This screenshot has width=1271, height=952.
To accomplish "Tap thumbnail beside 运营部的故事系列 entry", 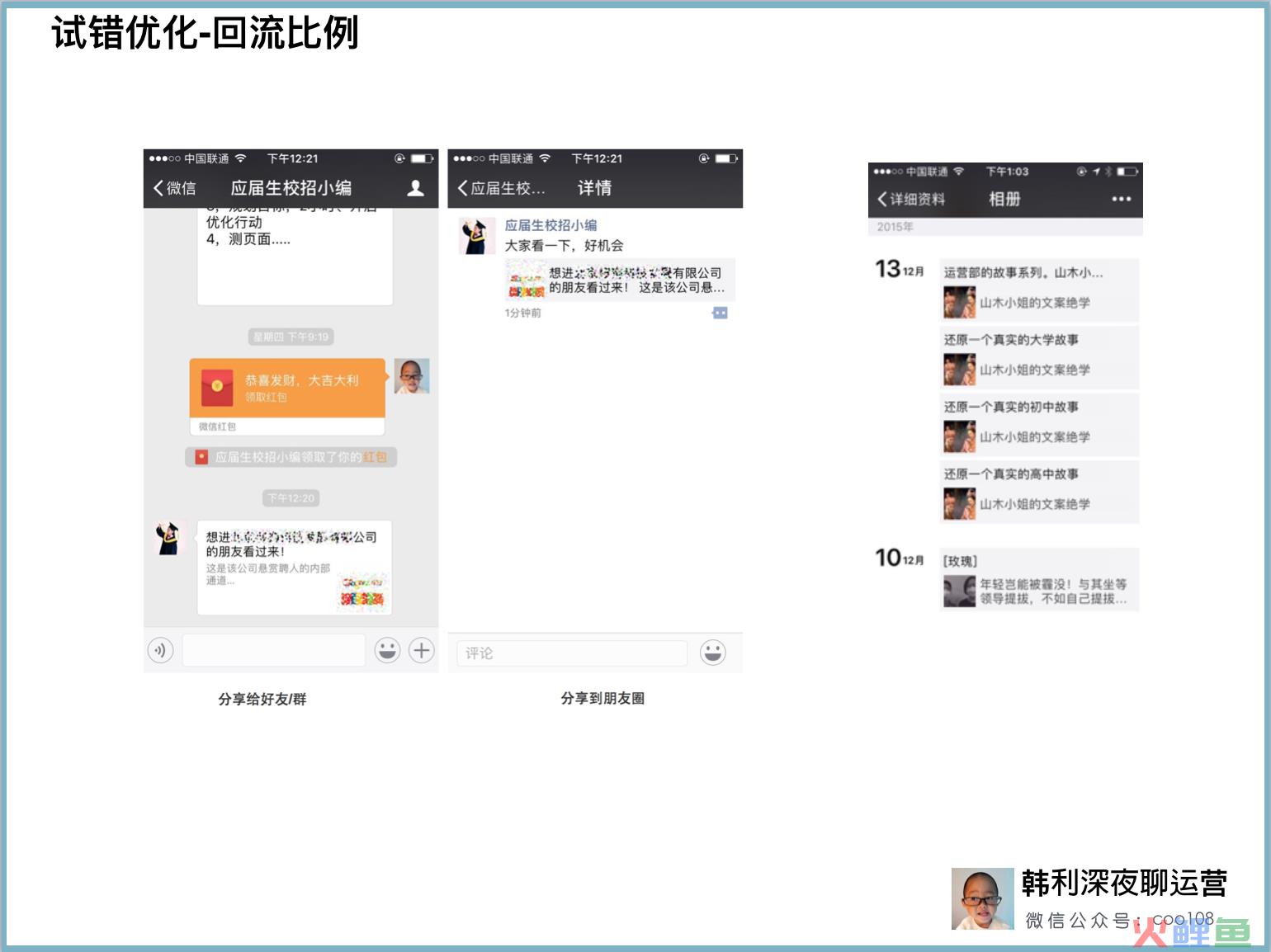I will pos(959,303).
